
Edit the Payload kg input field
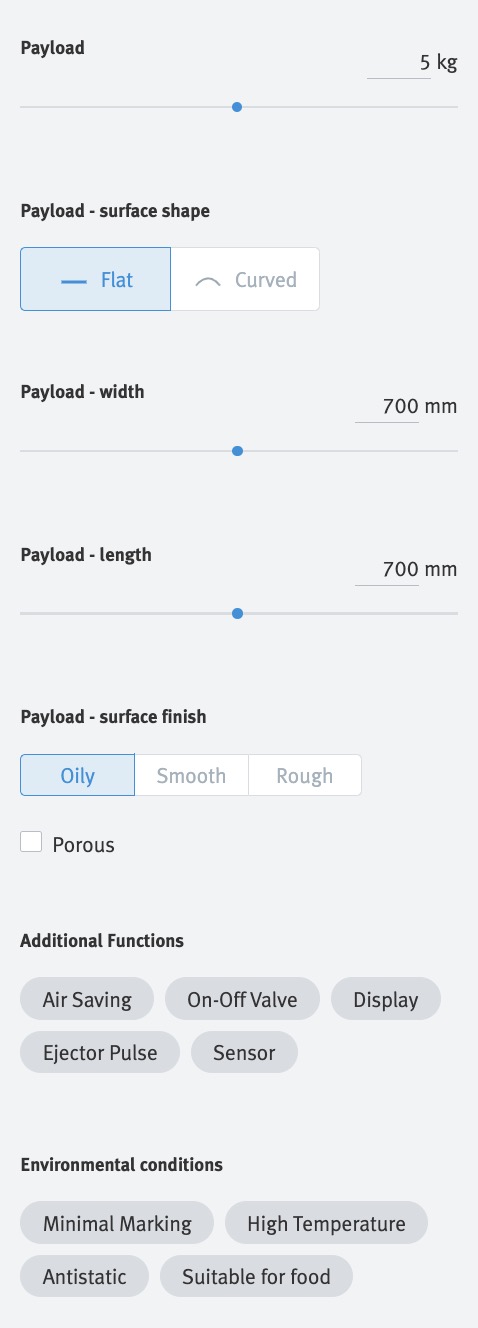click(398, 63)
